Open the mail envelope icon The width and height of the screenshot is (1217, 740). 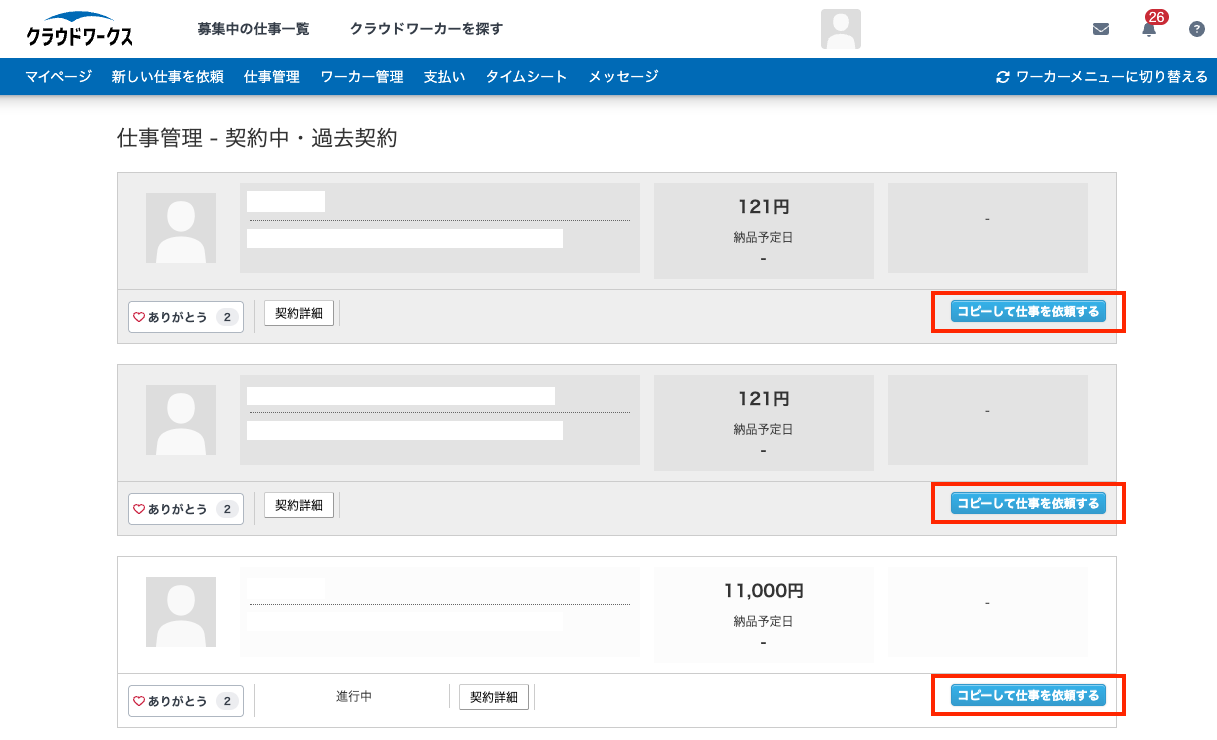tap(1101, 29)
